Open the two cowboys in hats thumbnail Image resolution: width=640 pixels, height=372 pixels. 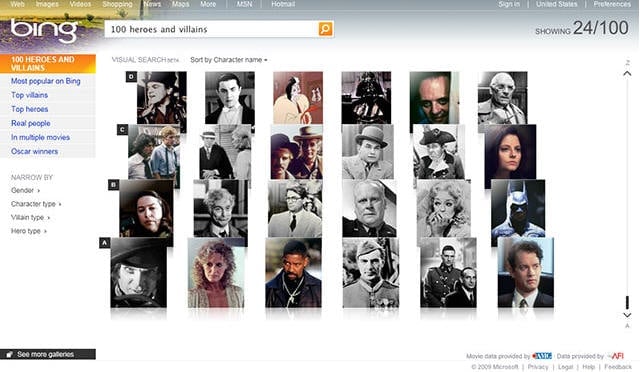pos(296,152)
